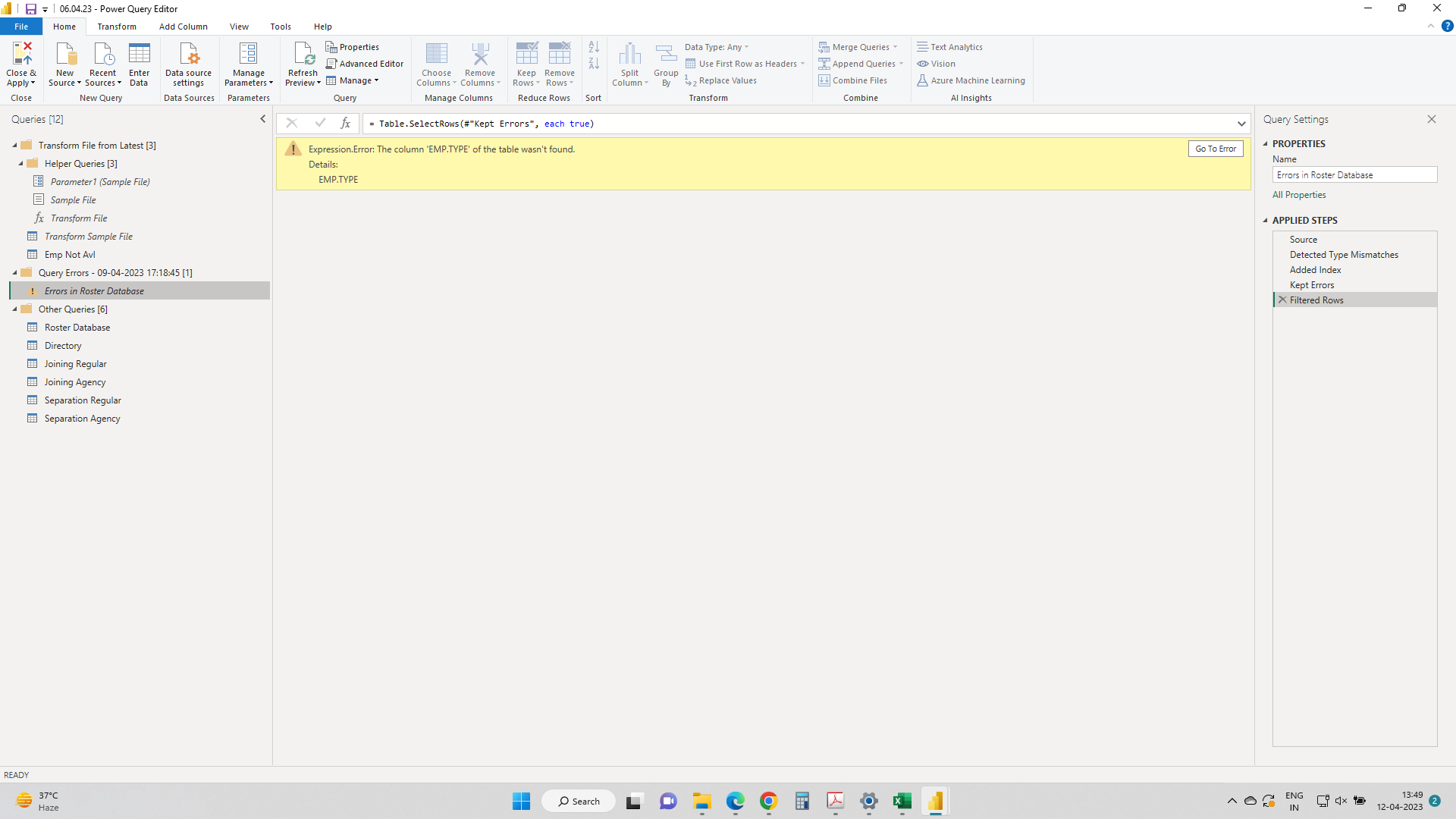This screenshot has height=819, width=1456.
Task: Click the Transform tab in ribbon
Action: 117,27
